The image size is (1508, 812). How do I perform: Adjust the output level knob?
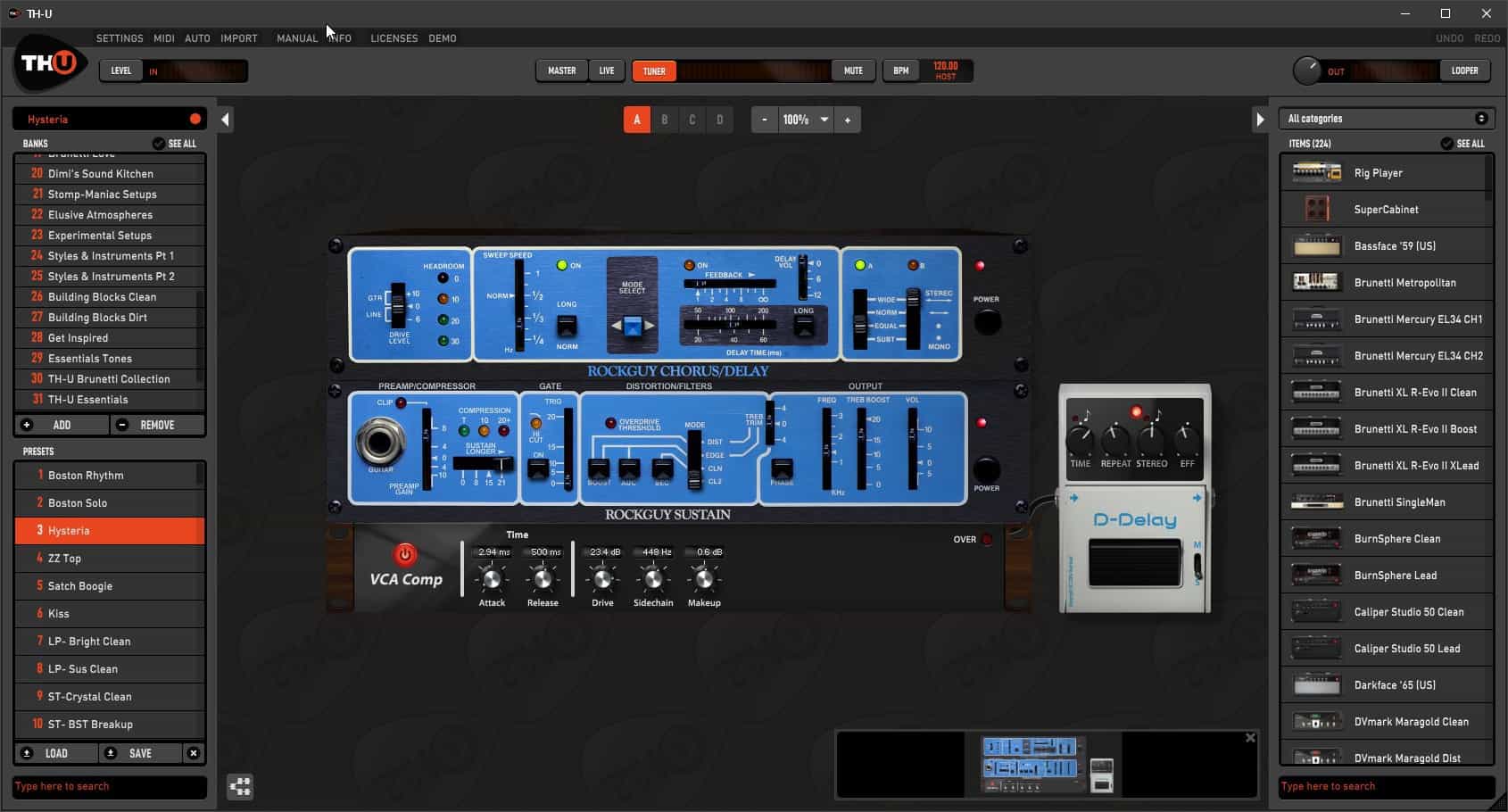pos(1306,71)
